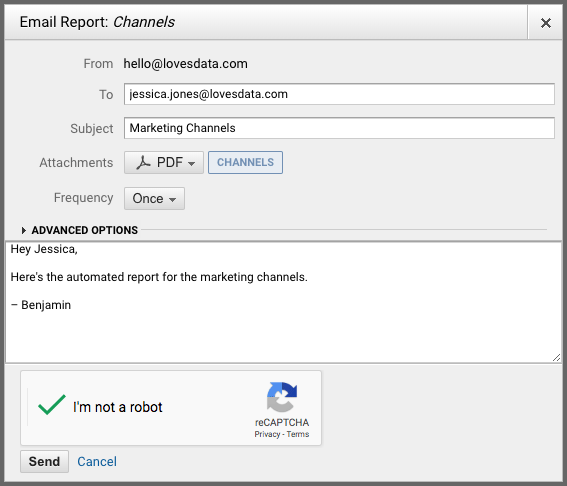Expand the Advanced Options section

click(85, 230)
